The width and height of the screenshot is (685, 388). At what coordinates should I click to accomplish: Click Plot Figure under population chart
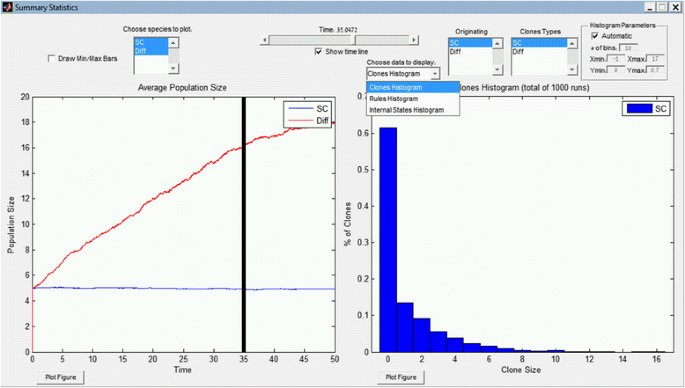[x=61, y=377]
